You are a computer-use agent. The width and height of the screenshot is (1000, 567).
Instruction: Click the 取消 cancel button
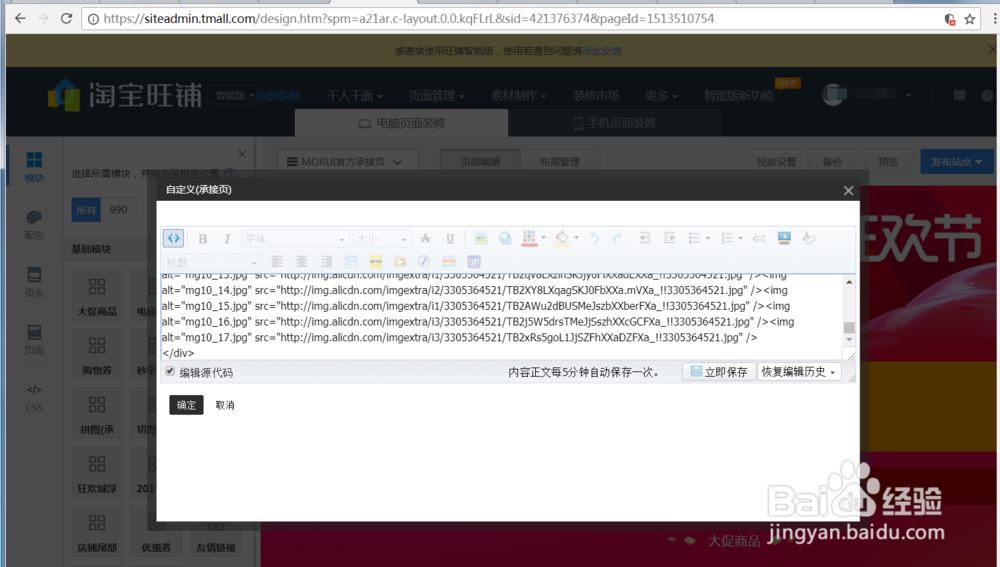(224, 404)
